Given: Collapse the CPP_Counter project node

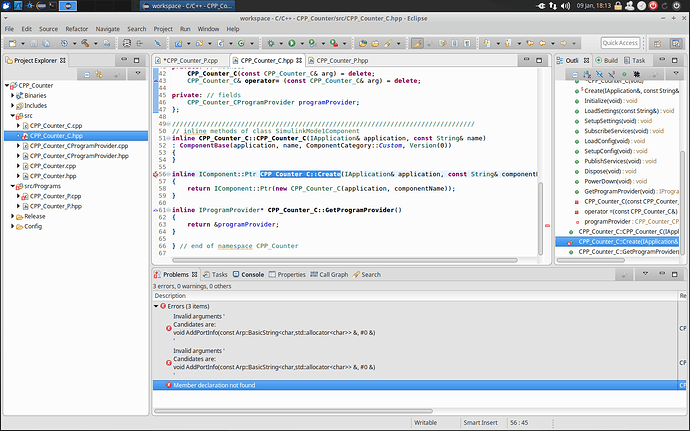Looking at the screenshot, I should tap(7, 85).
